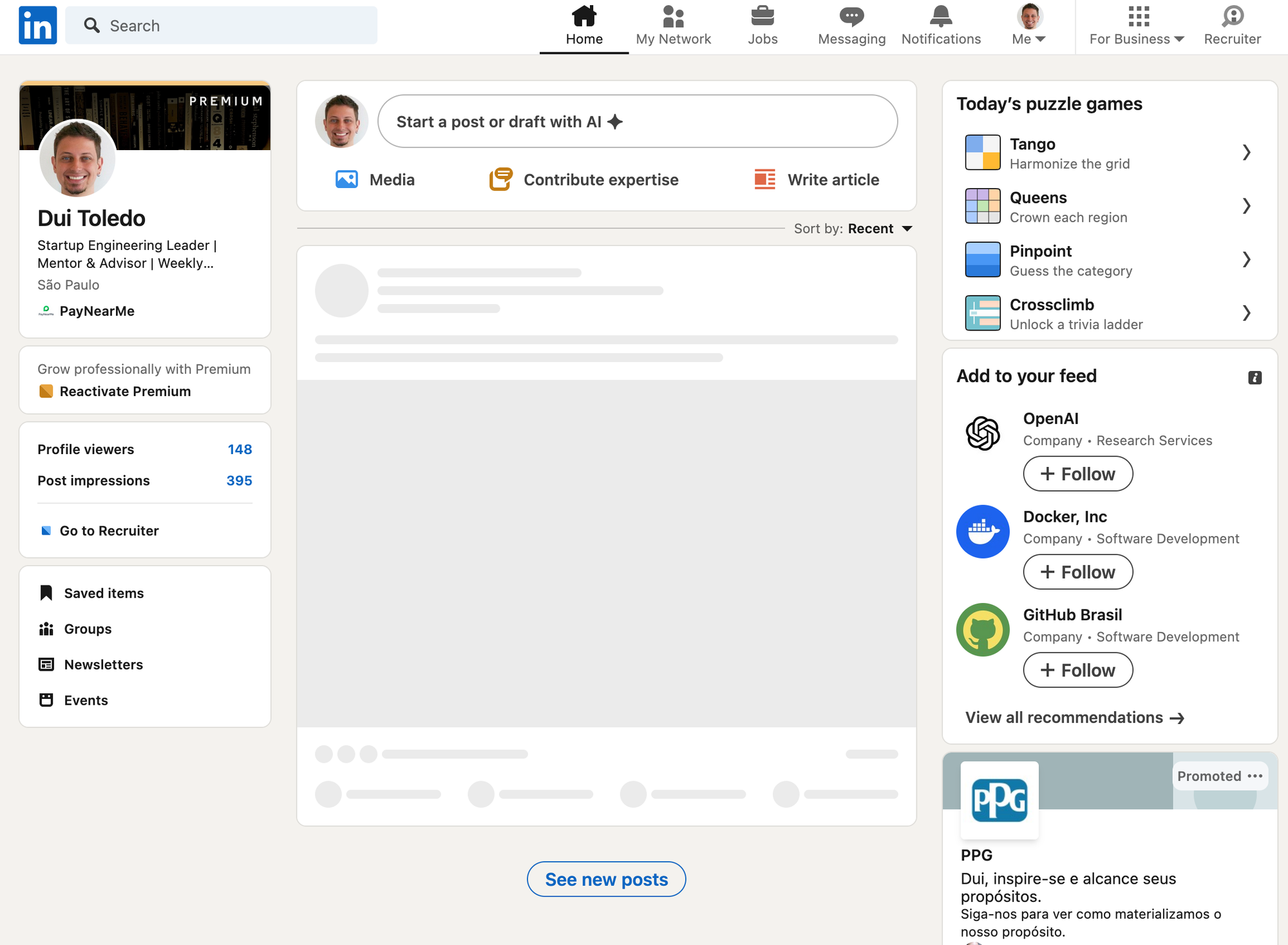Go to the Jobs briefcase icon
This screenshot has width=1288, height=945.
pos(762,16)
